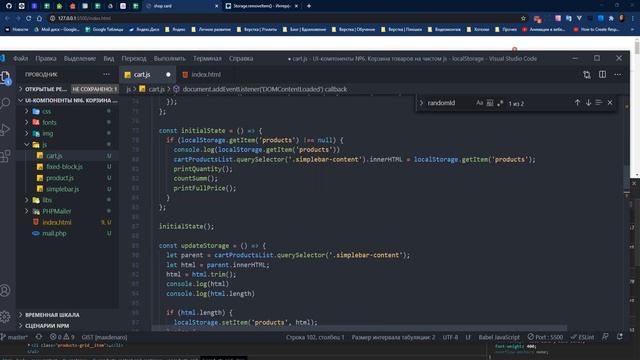
Task: Toggle find in selection
Action: 599,103
